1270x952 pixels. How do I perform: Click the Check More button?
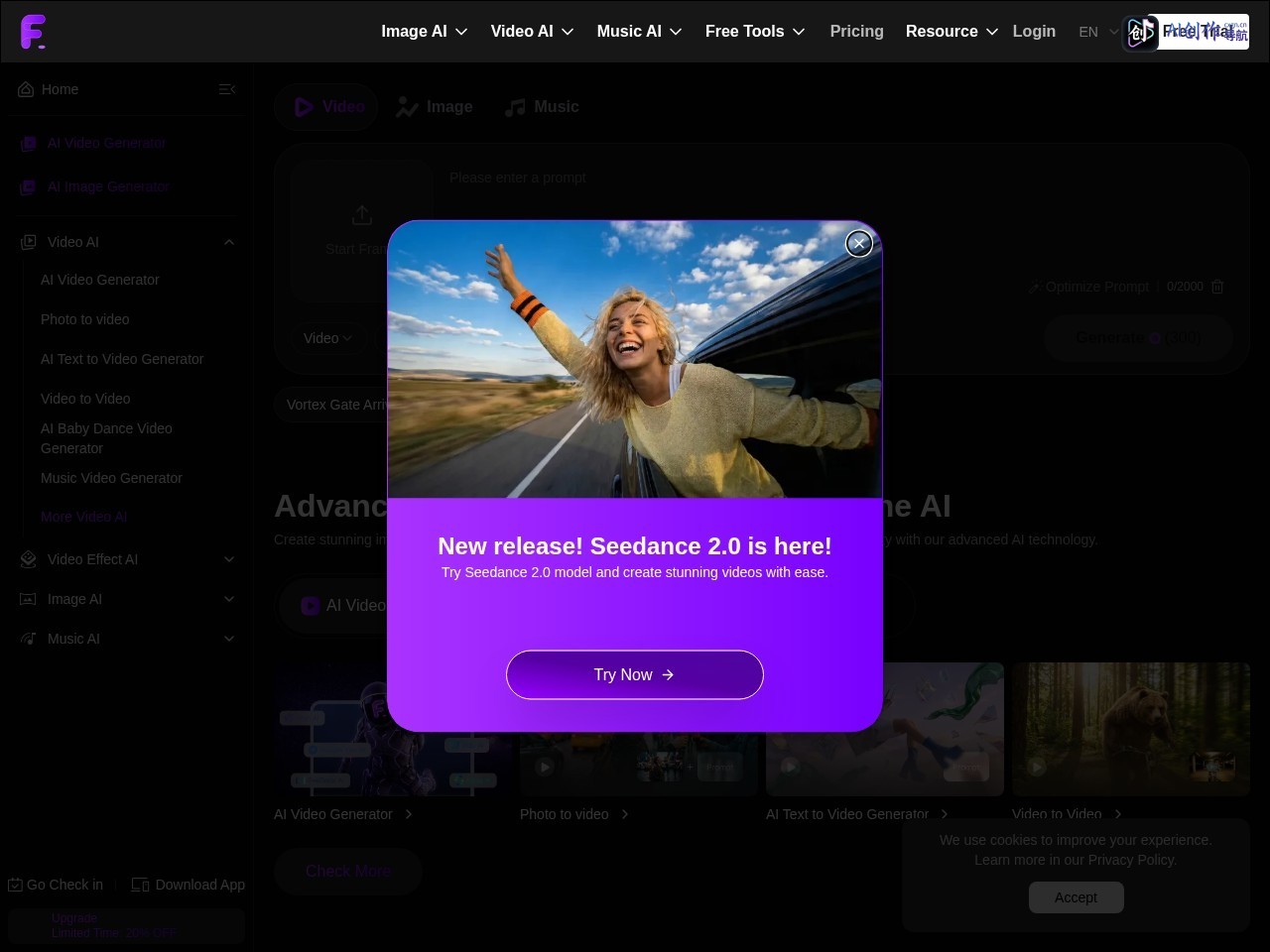(348, 872)
